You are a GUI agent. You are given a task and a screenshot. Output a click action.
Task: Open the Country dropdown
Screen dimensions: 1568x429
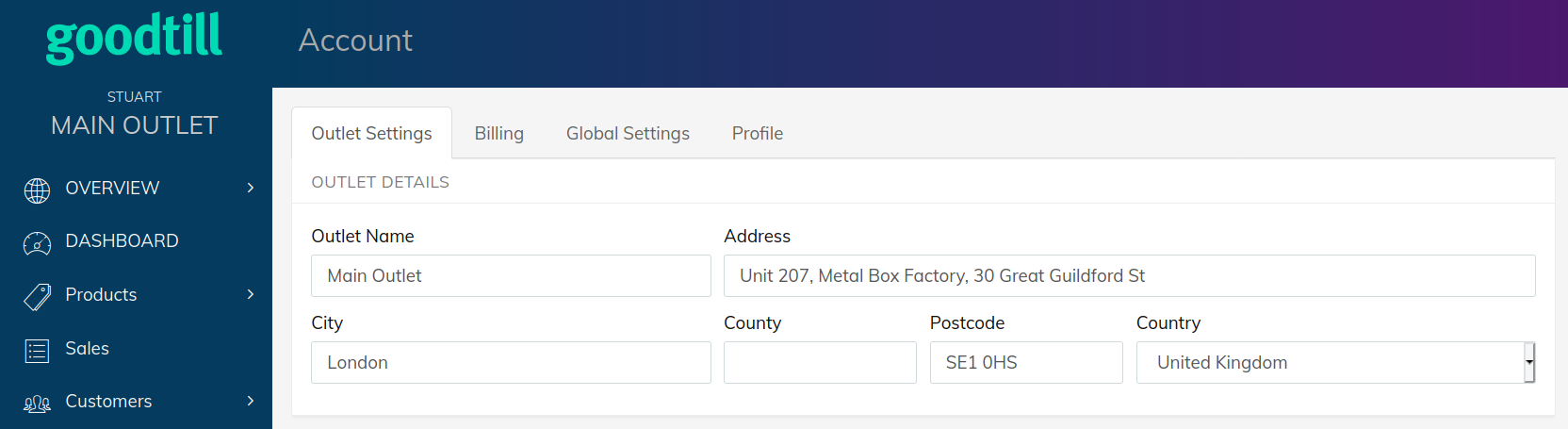[x=1335, y=362]
